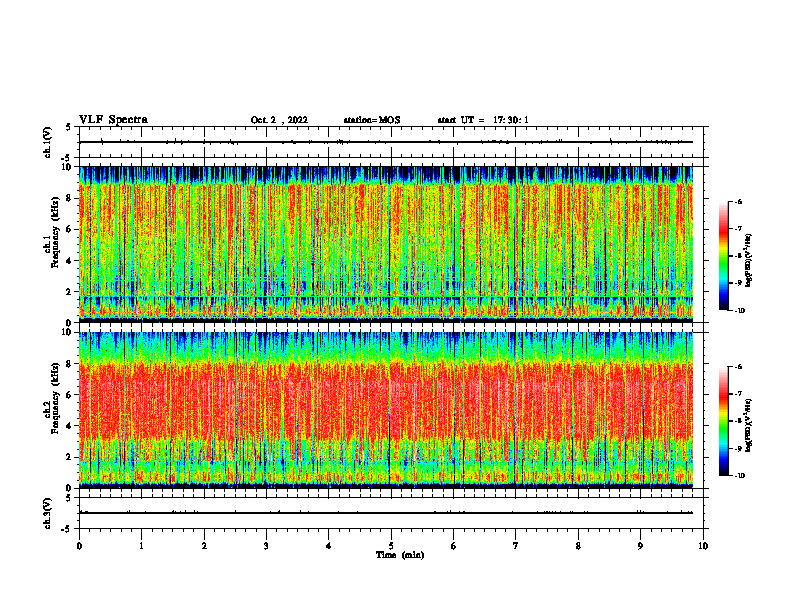Click the "station=MOS" header label

(372, 120)
